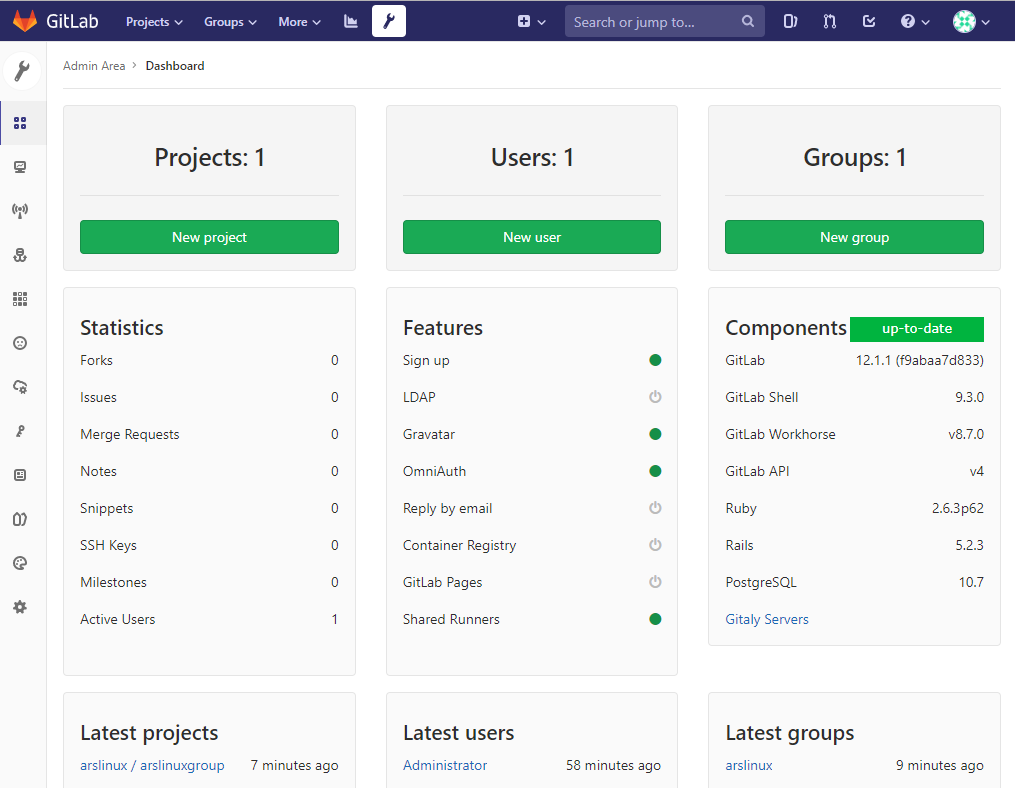Open the Settings gear icon in sidebar
Screen dimensions: 1015x788
(x=20, y=607)
